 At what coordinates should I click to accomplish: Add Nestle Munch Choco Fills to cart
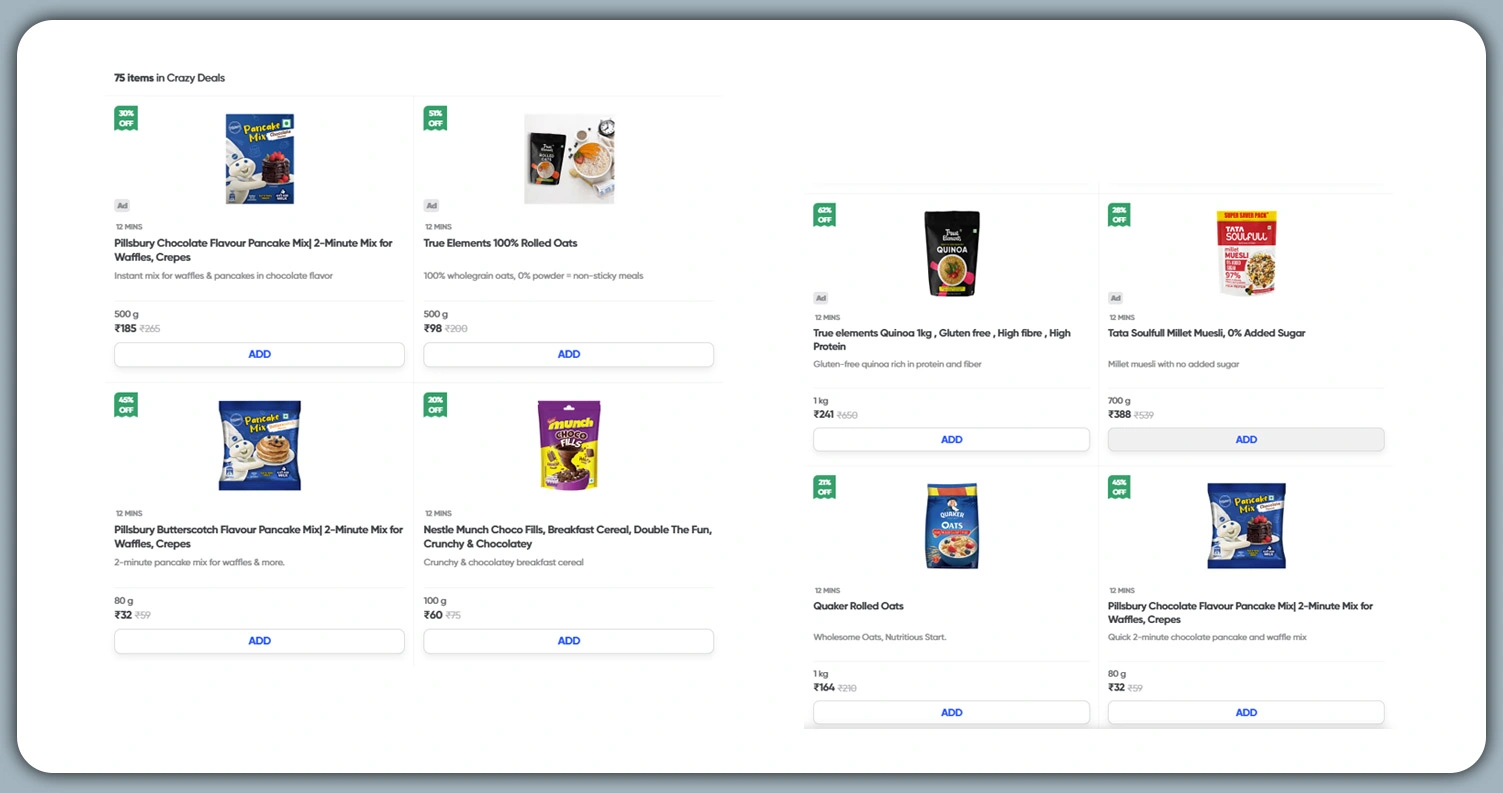pyautogui.click(x=568, y=640)
